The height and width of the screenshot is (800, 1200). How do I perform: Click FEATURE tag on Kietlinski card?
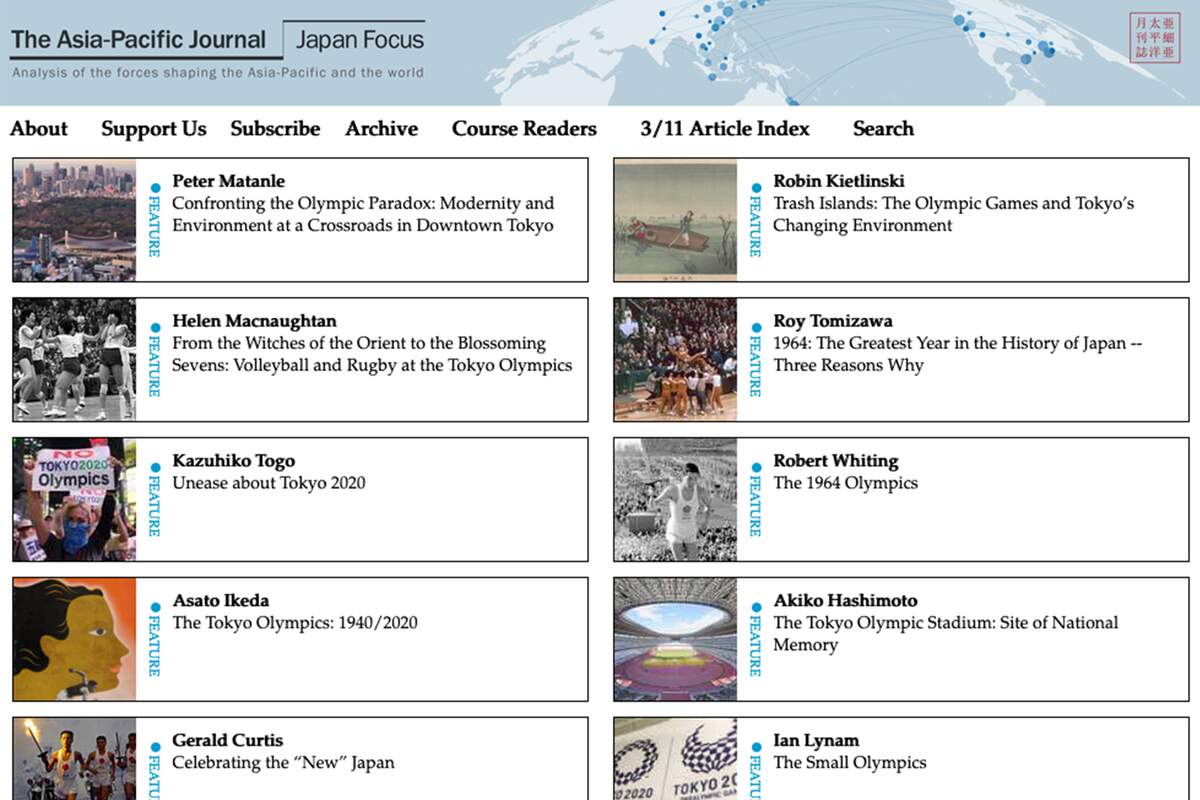[x=756, y=221]
